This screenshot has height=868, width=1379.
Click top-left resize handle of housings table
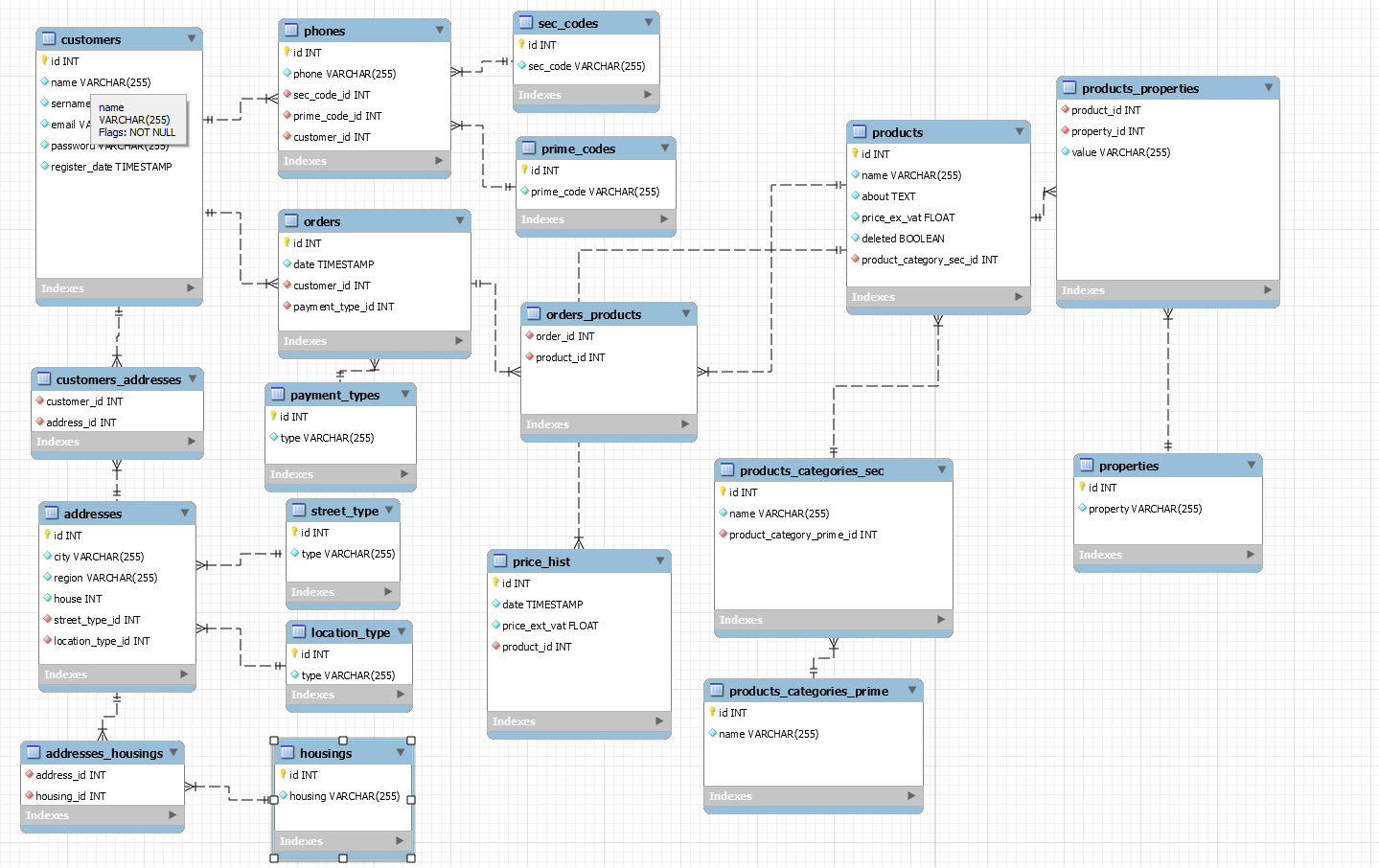[274, 741]
